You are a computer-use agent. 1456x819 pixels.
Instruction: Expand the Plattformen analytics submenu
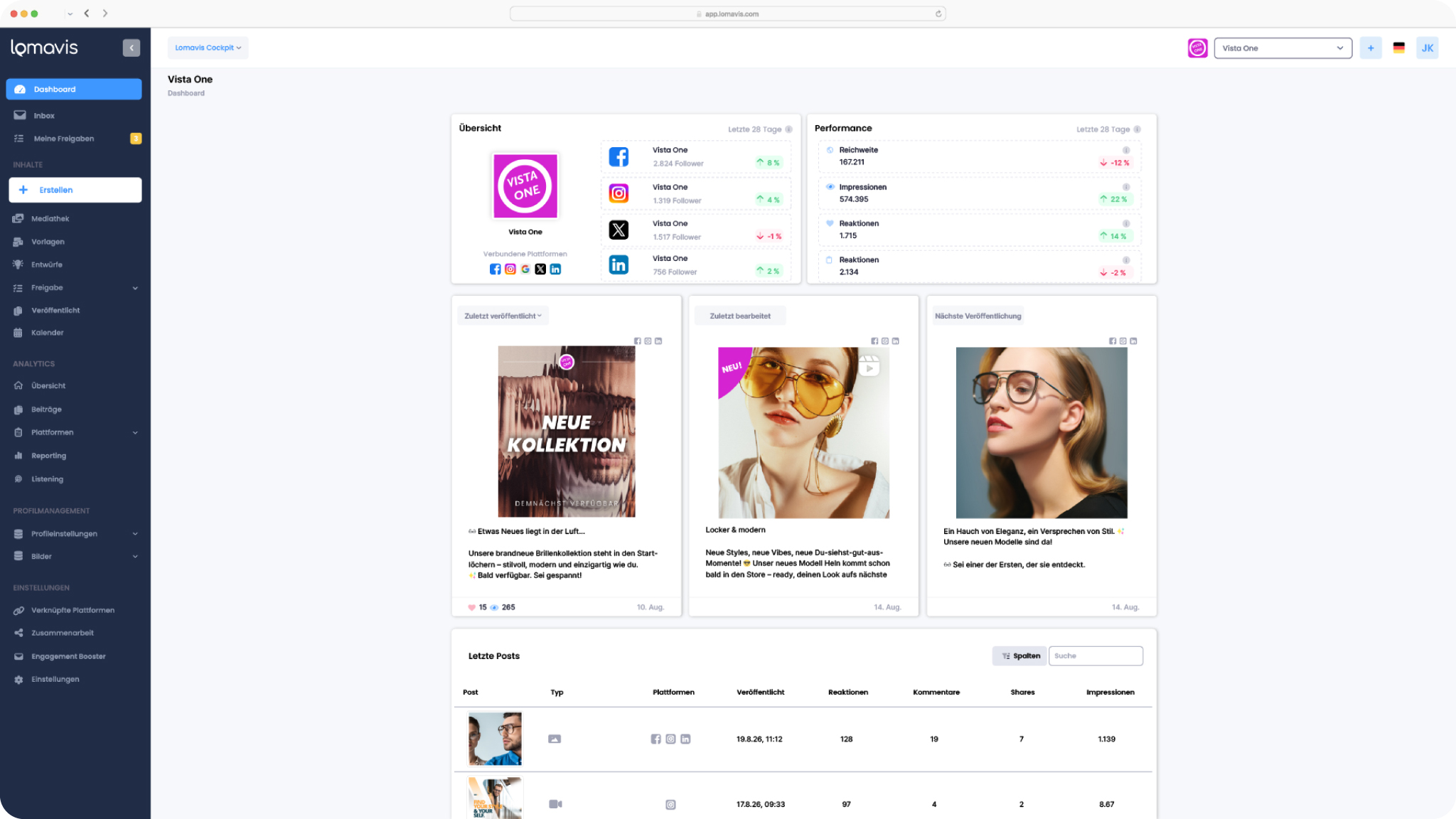click(x=135, y=432)
